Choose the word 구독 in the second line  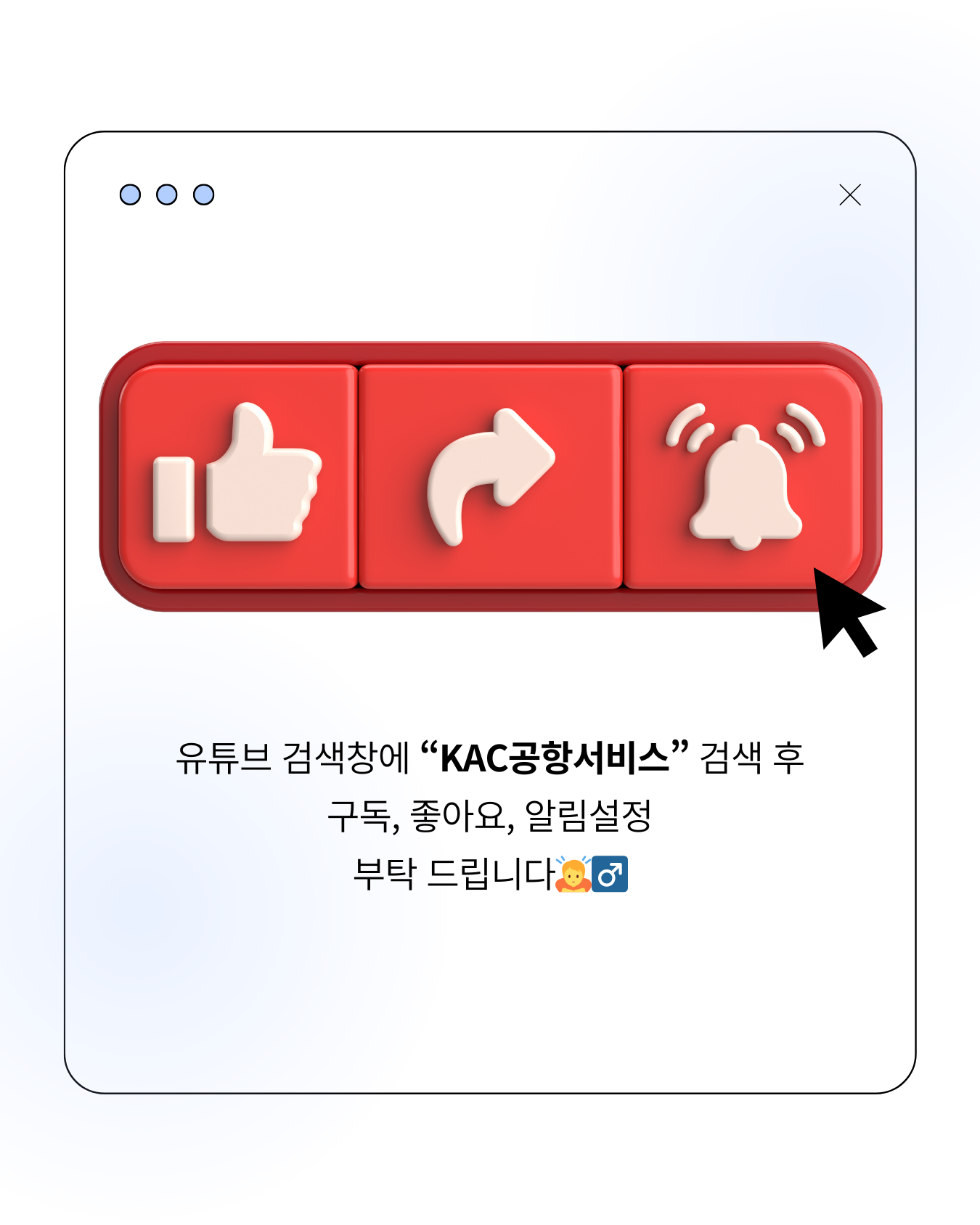[359, 816]
